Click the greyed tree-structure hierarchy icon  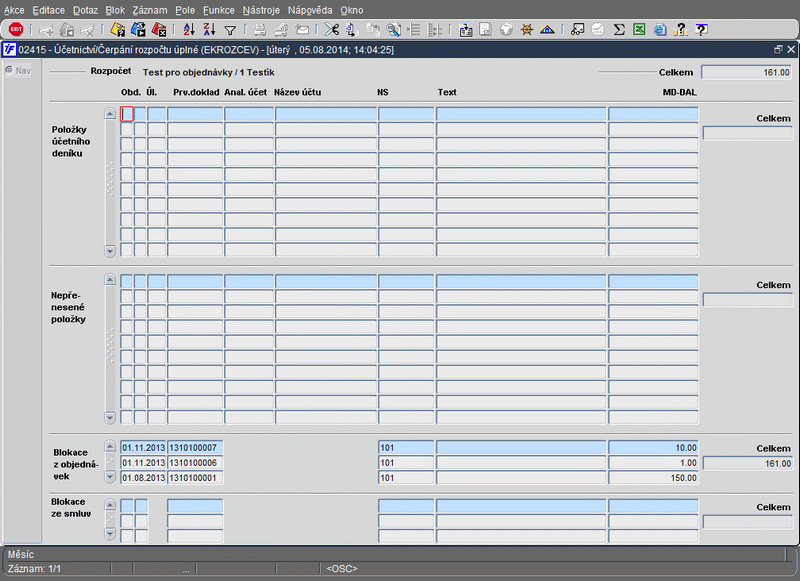[414, 30]
